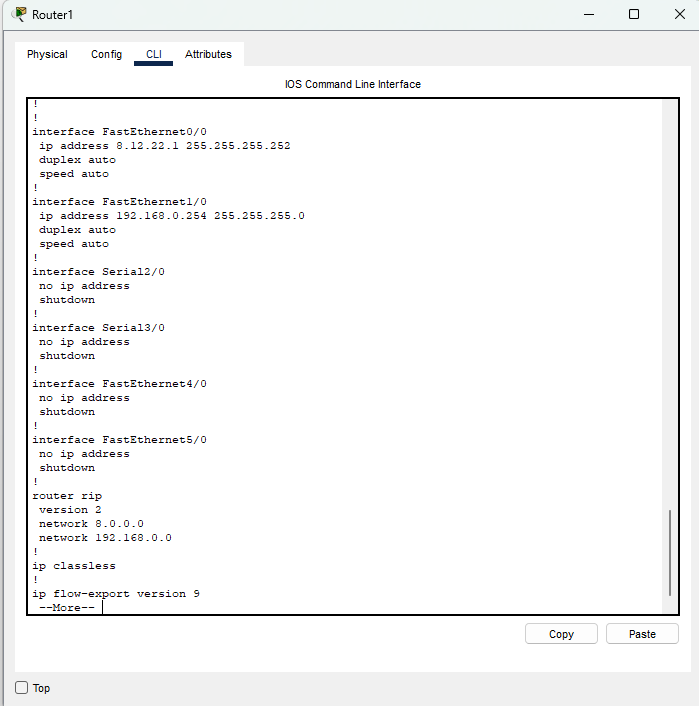Click the line 'interface FastEthernet4/0'

tap(119, 384)
